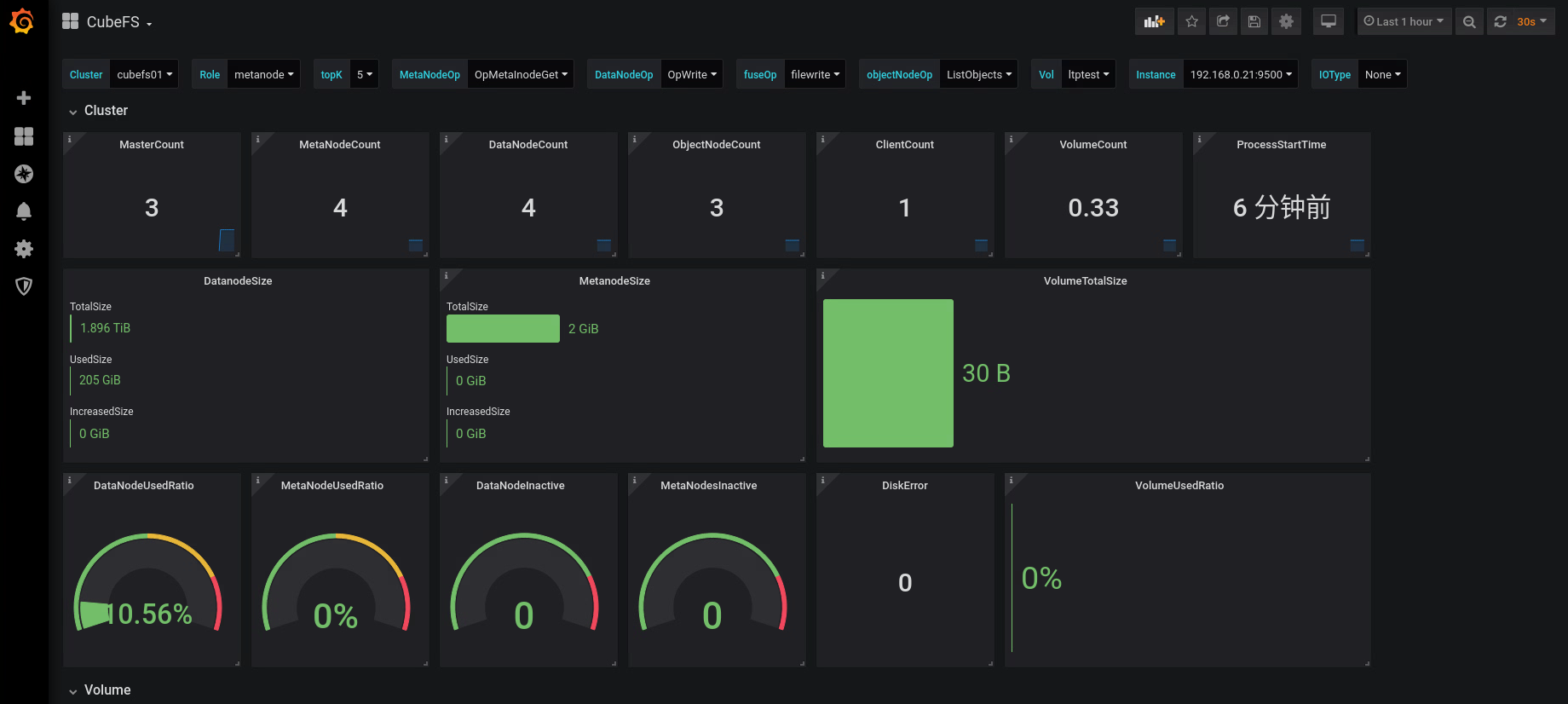The image size is (1568, 704).
Task: Open the VolumeTotalSize panel title menu
Action: (1085, 281)
